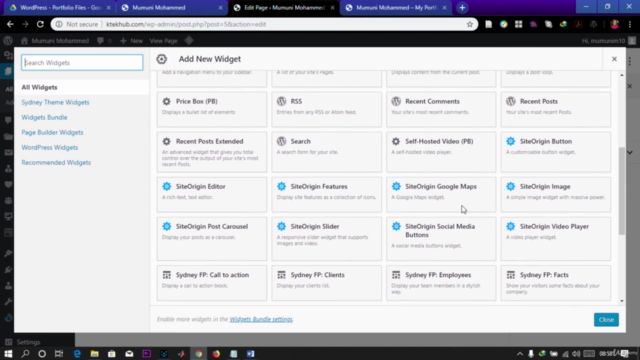
Task: Click the Search Widgets input field
Action: [x=82, y=62]
